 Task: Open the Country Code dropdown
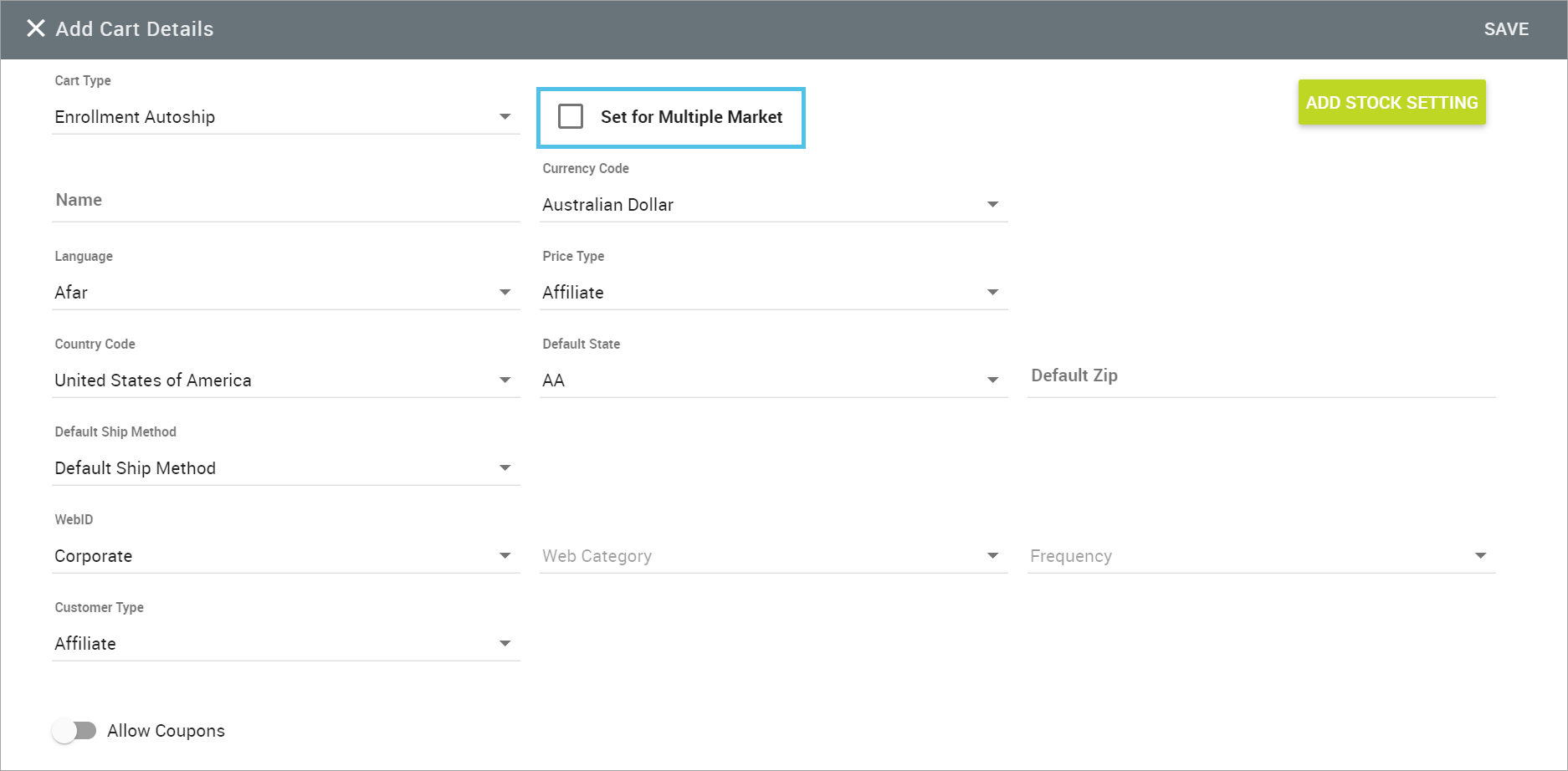coord(284,380)
